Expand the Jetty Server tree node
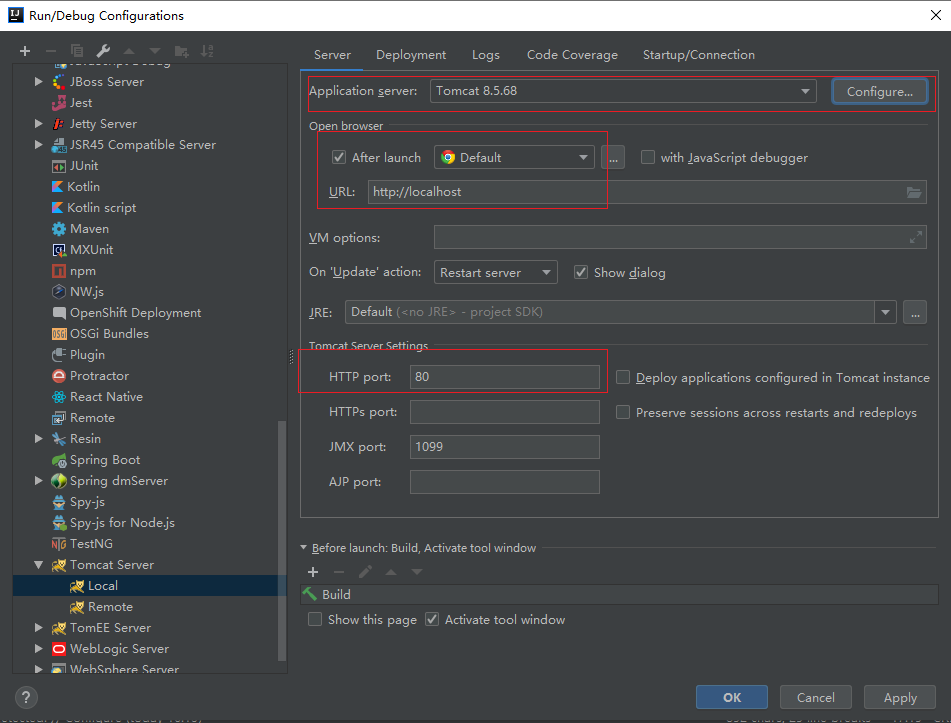 click(39, 124)
